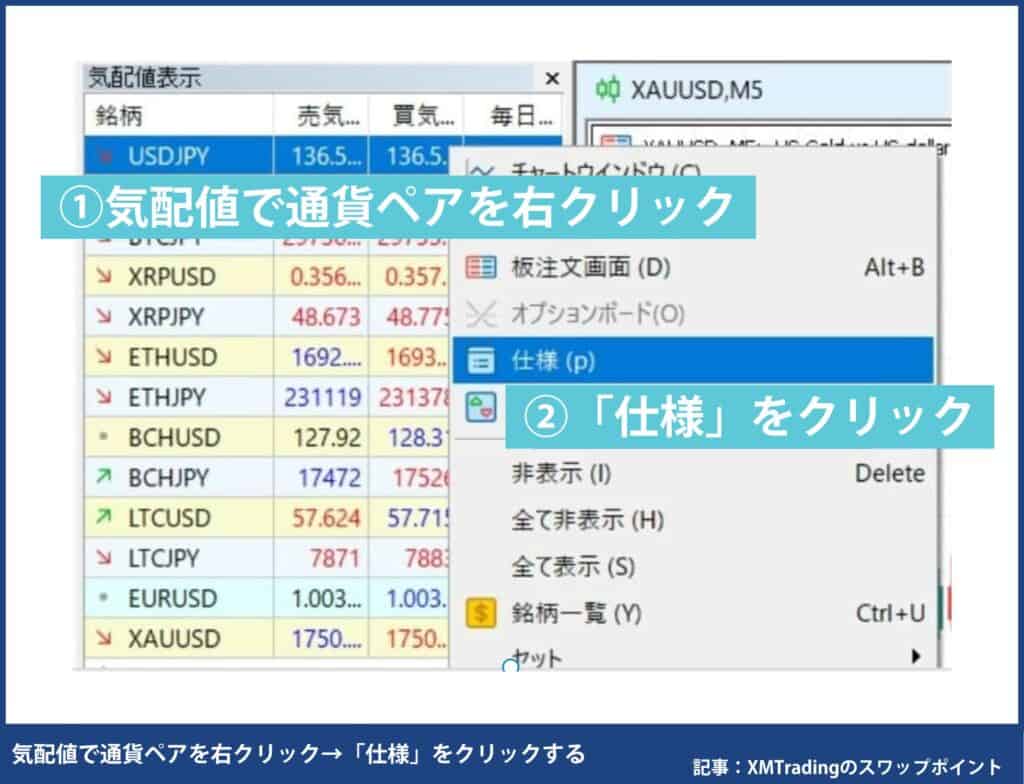Select the XRPUSD symbol row

point(267,276)
